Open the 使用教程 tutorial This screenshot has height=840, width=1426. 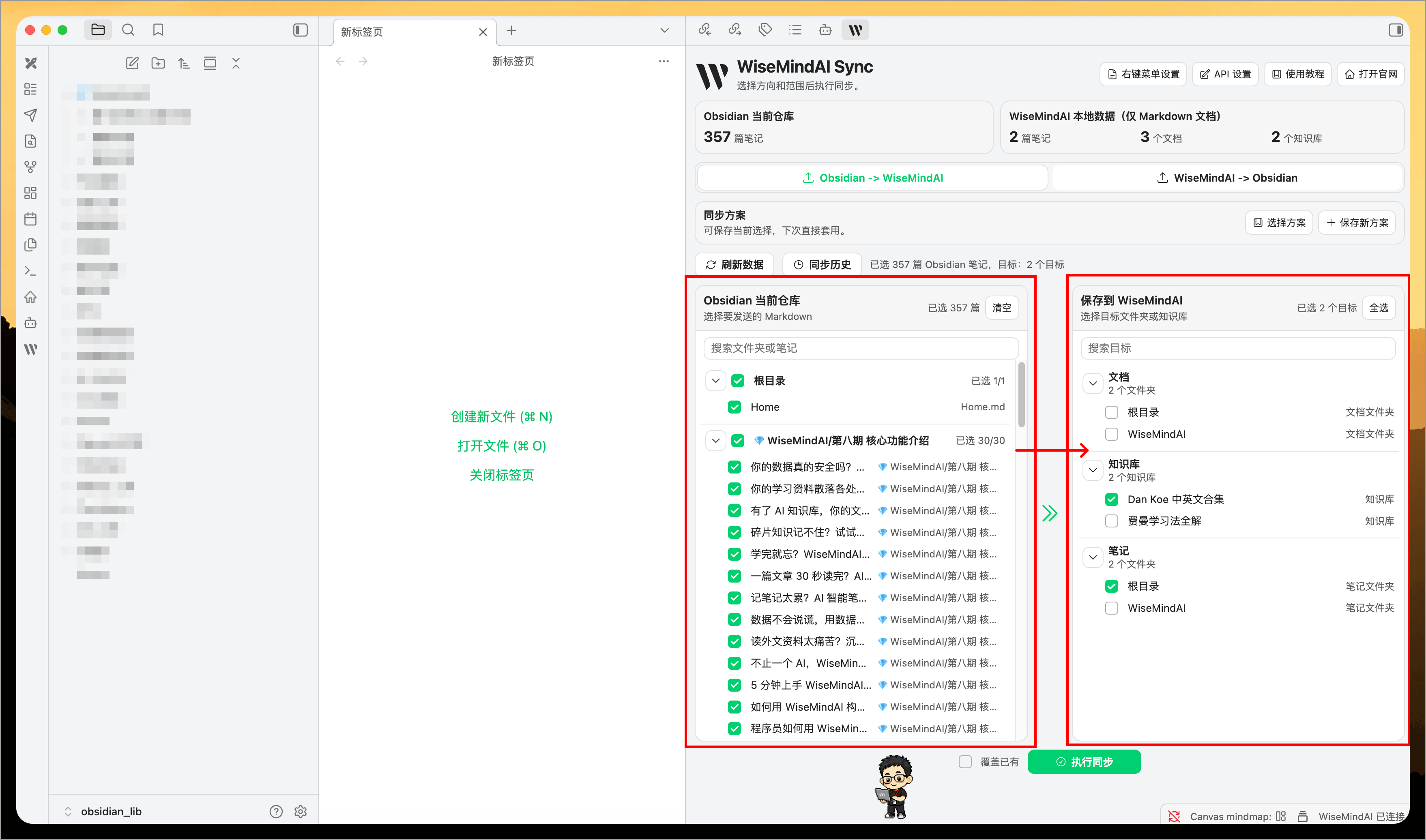1297,74
